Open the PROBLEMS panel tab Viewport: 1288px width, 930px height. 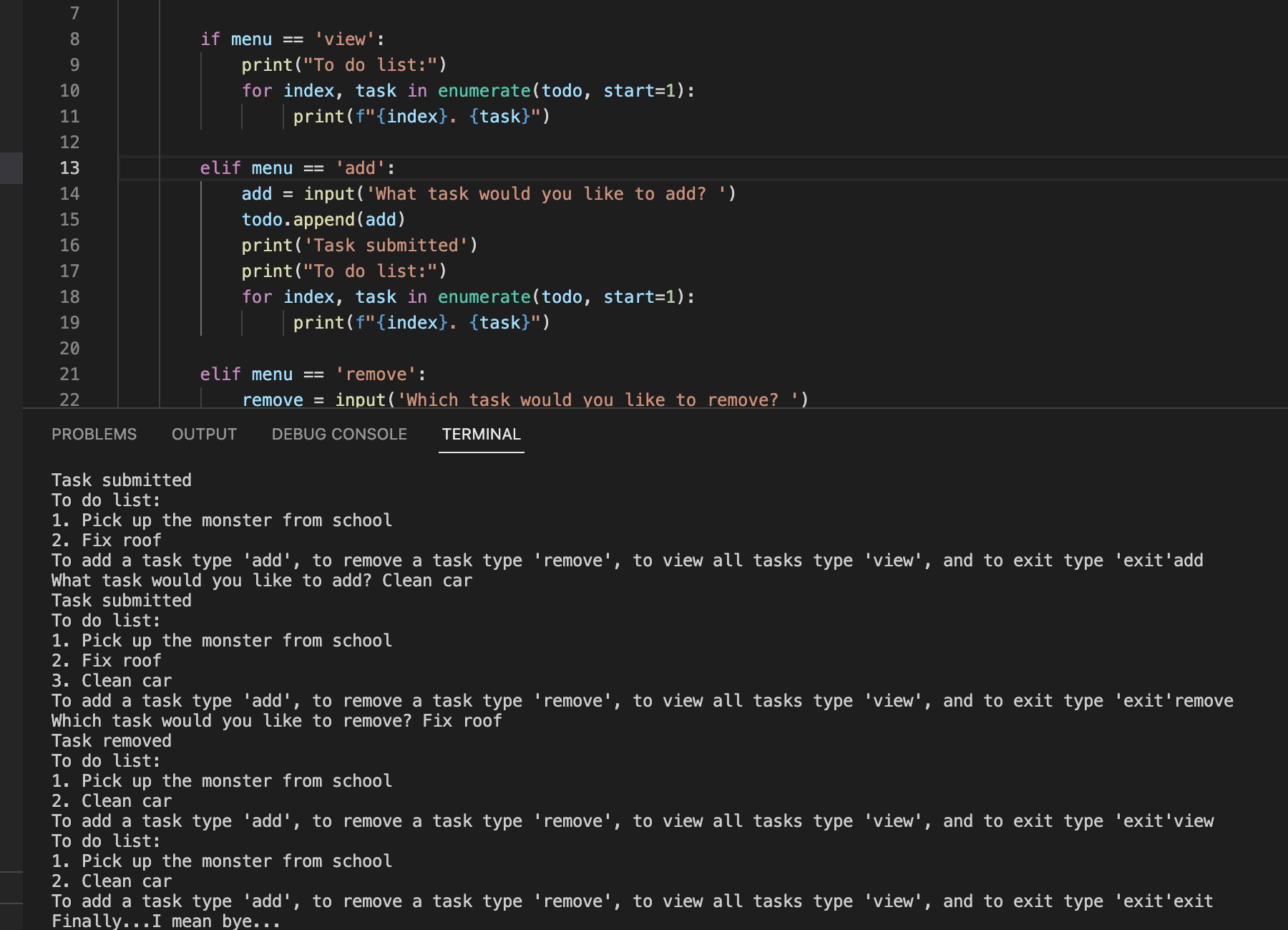(x=94, y=434)
